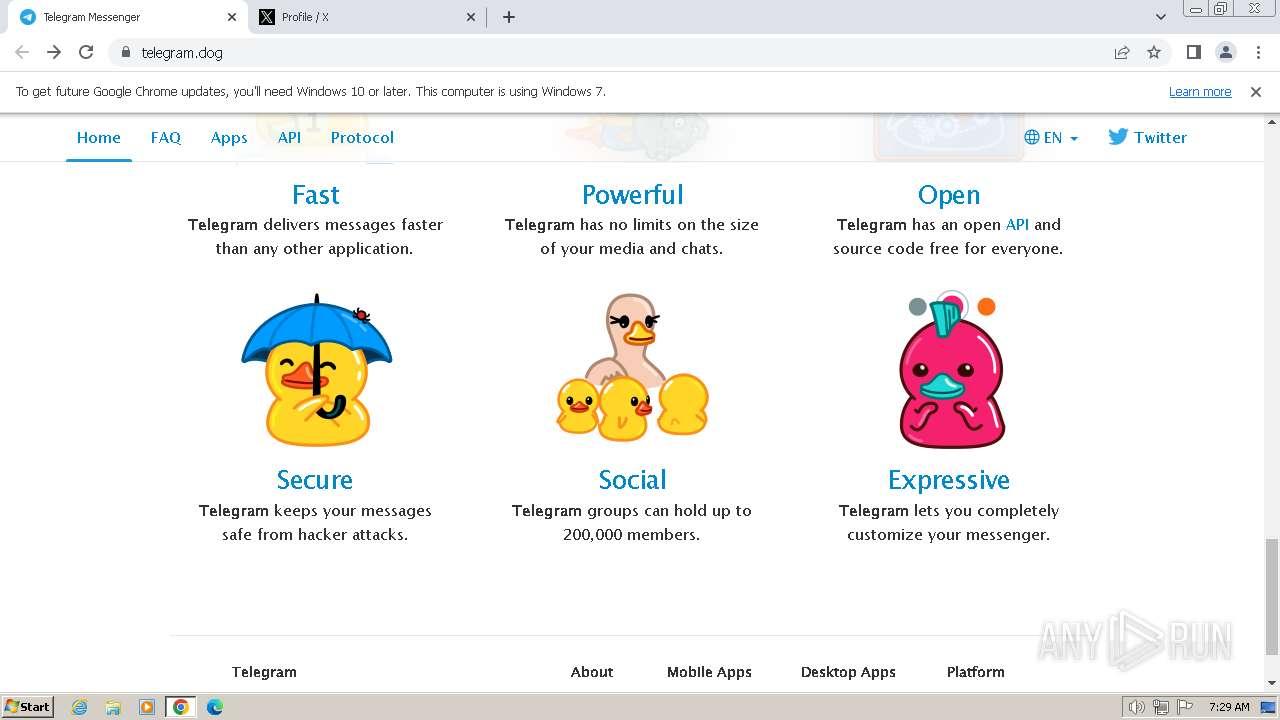Click the 7:29 AM system clock

point(1229,707)
